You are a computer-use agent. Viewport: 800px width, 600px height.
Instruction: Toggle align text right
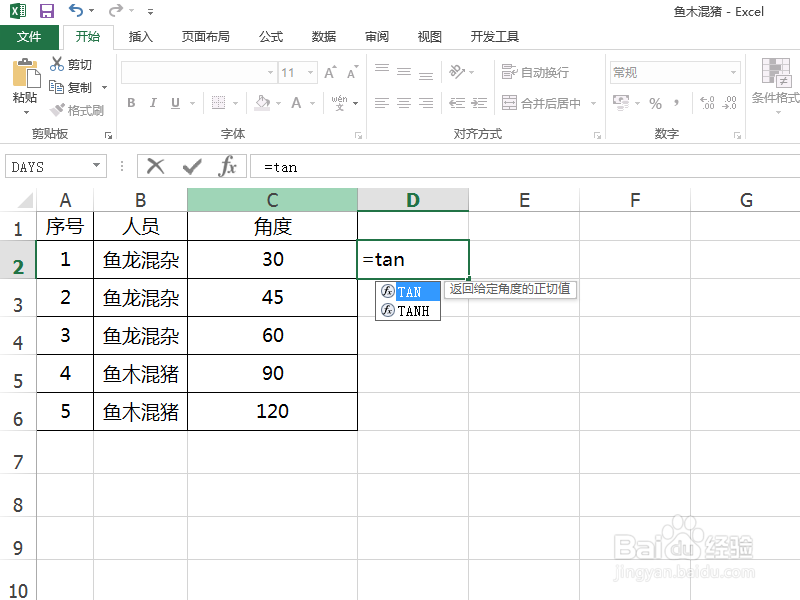coord(426,103)
